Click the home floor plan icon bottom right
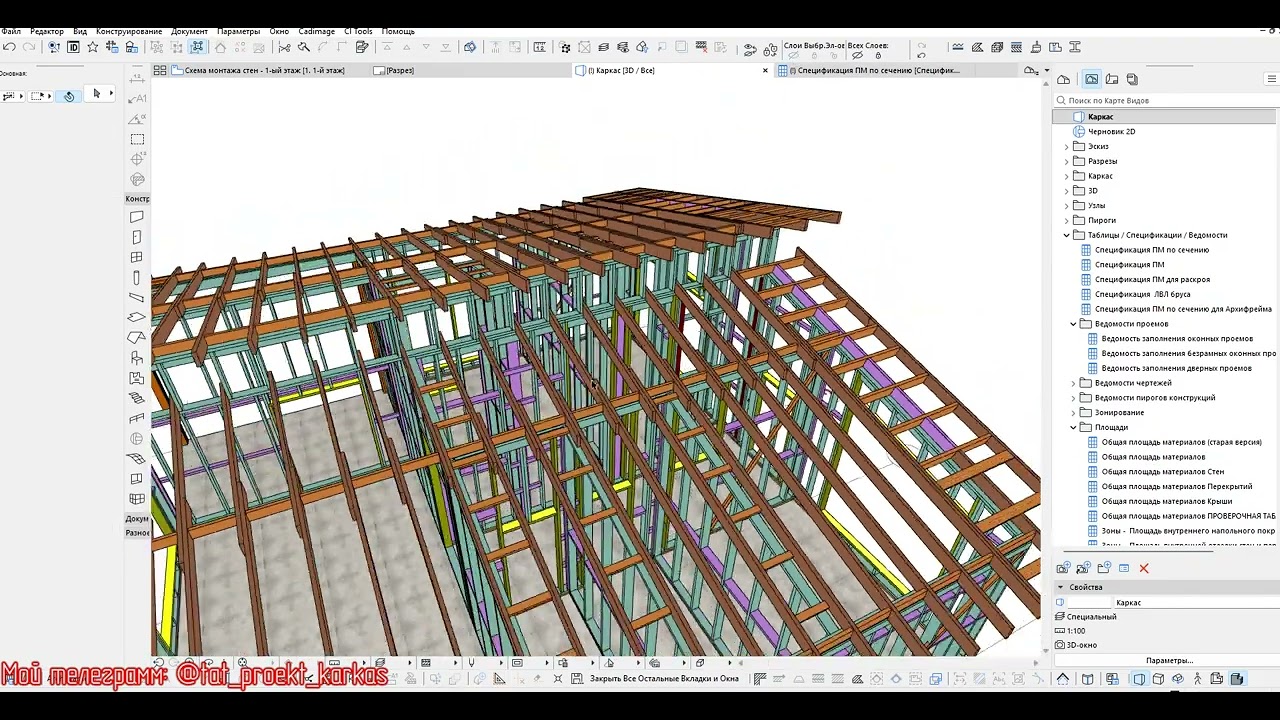The width and height of the screenshot is (1280, 720). 1063,679
